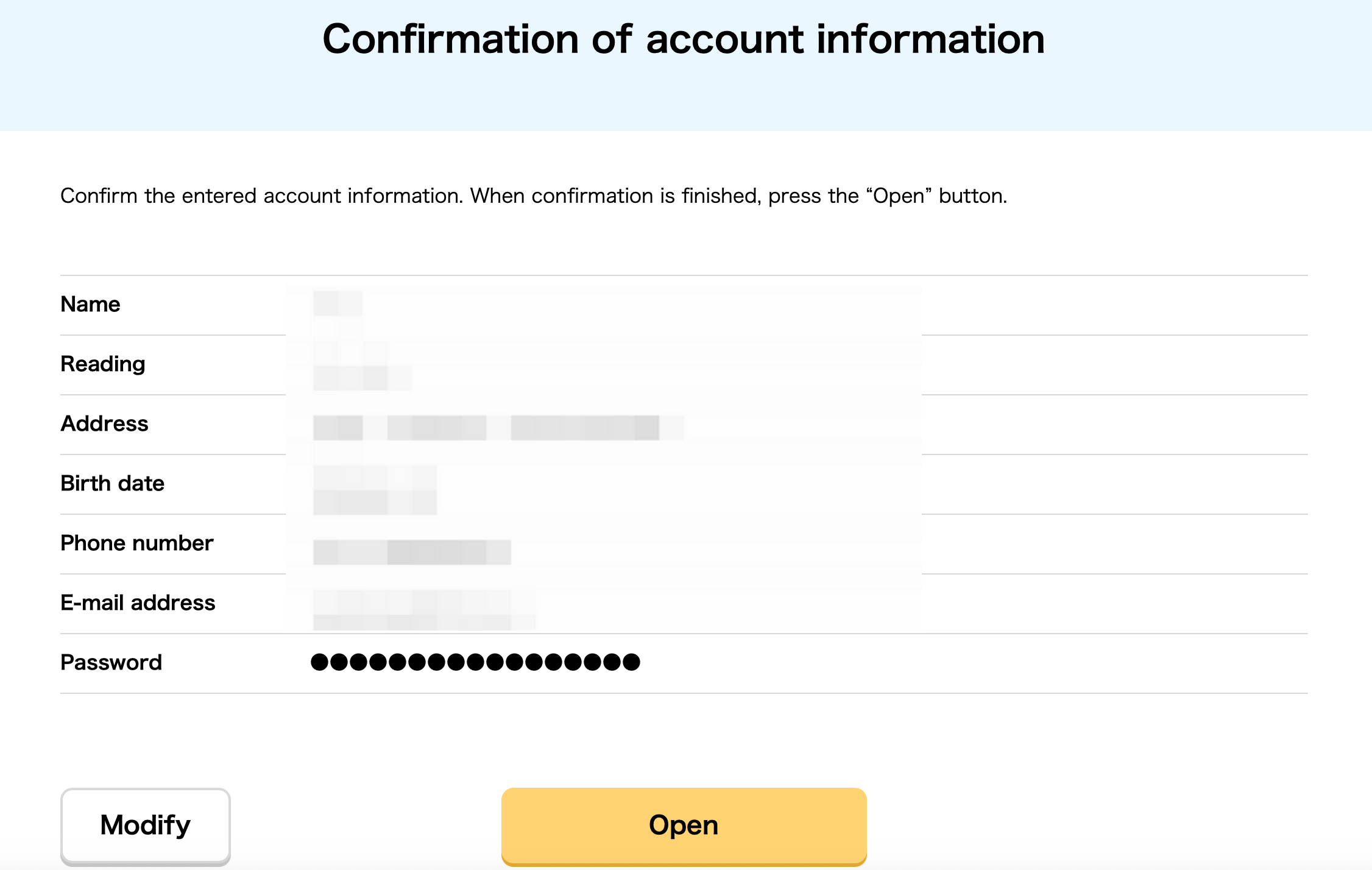Click the Confirmation of account information heading
This screenshot has height=870, width=1372.
pyautogui.click(x=684, y=40)
